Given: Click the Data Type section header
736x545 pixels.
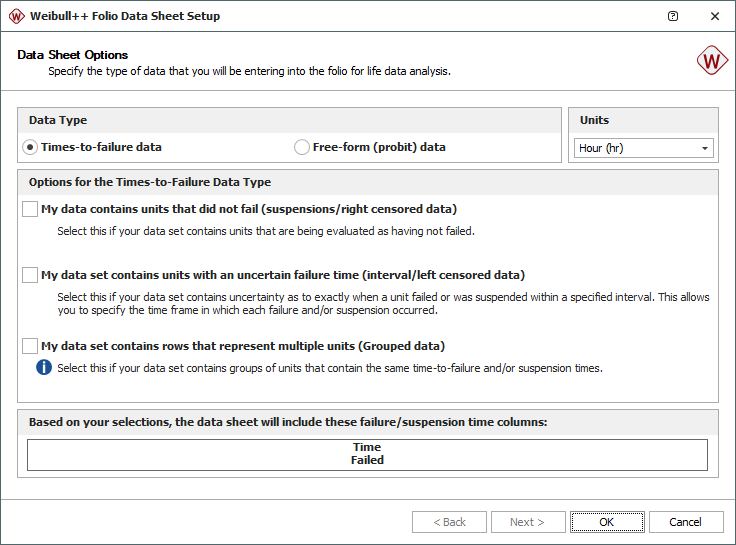Looking at the screenshot, I should pyautogui.click(x=58, y=120).
